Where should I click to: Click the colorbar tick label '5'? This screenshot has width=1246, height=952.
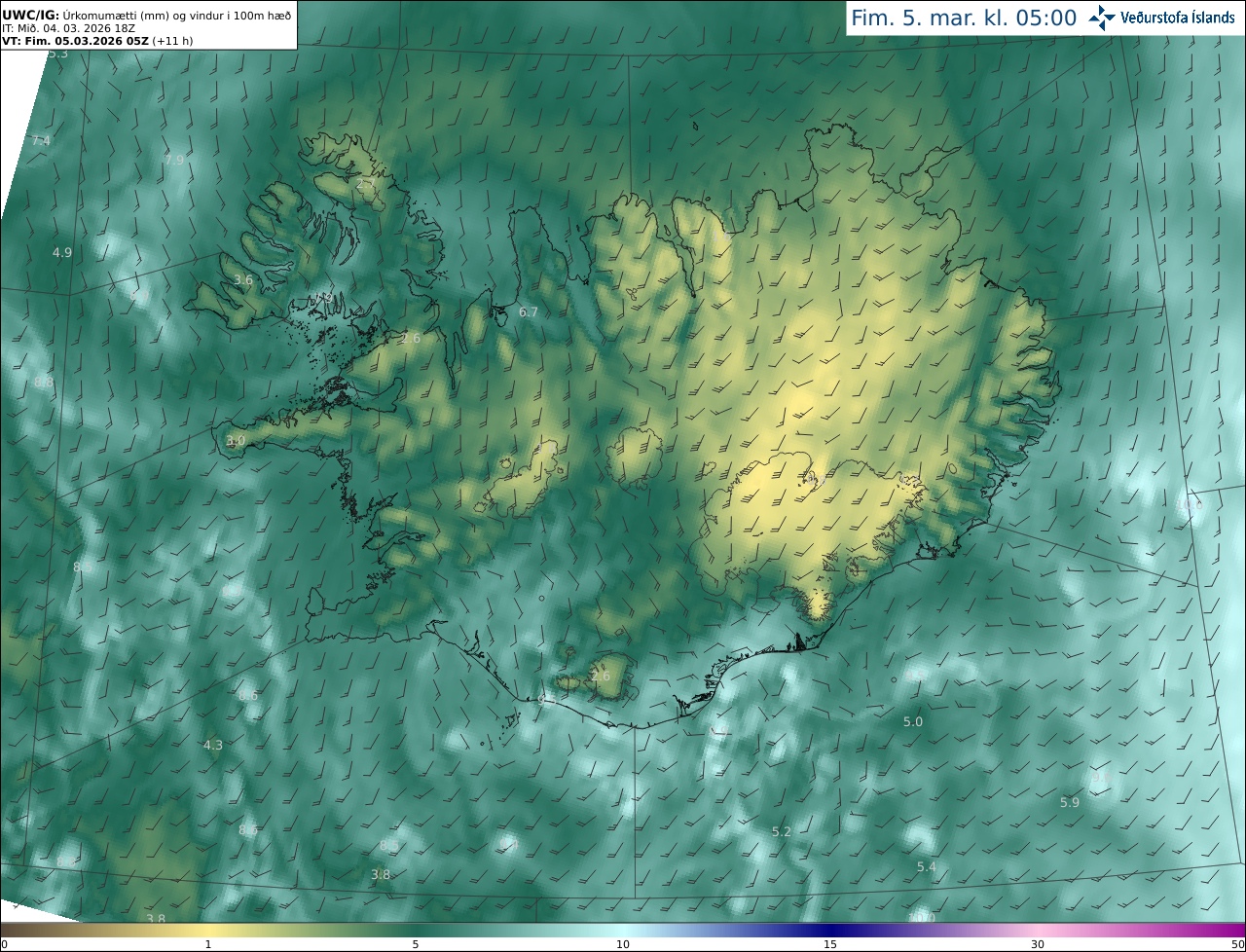point(416,944)
